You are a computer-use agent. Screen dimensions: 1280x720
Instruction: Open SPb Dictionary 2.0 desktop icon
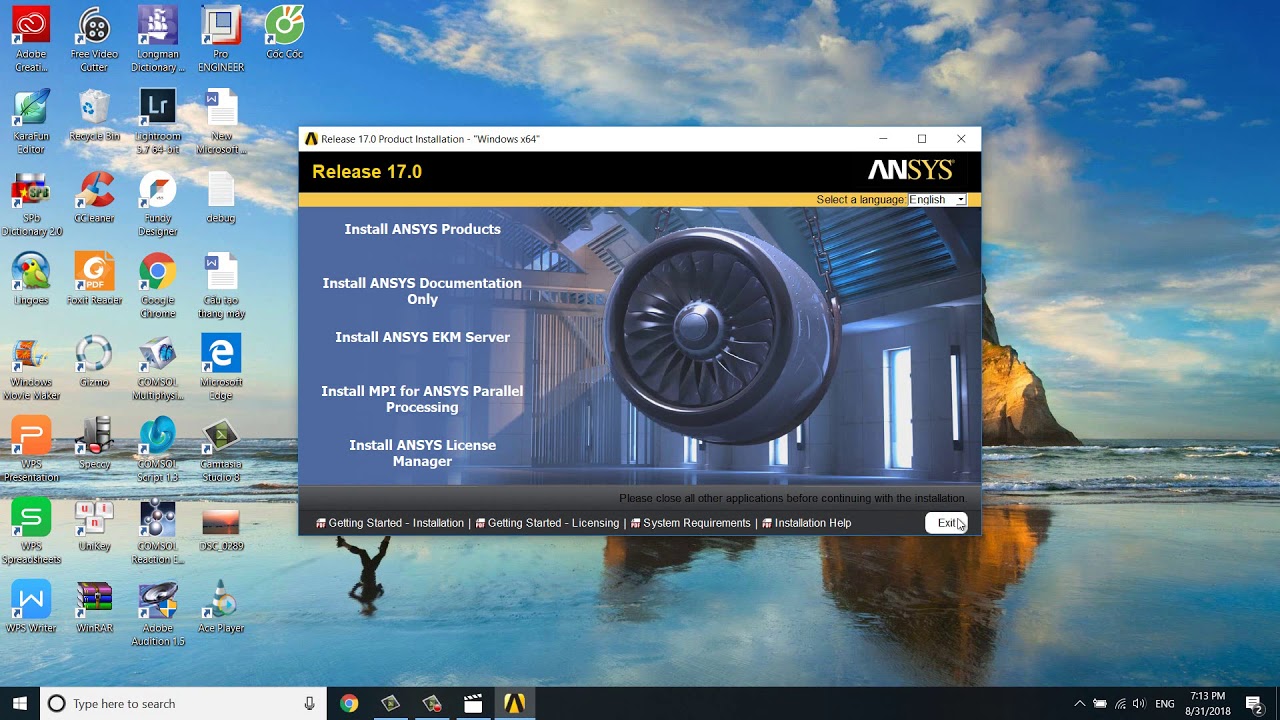[31, 203]
